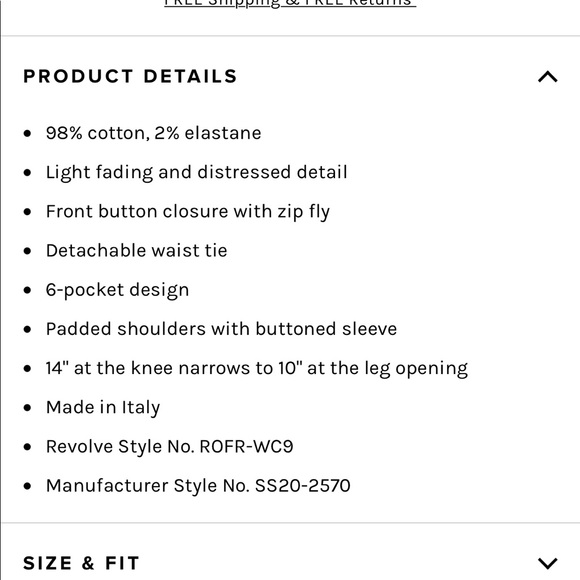Click the Revolve style code ROFR-WC9
Screen dimensions: 580x580
point(246,446)
